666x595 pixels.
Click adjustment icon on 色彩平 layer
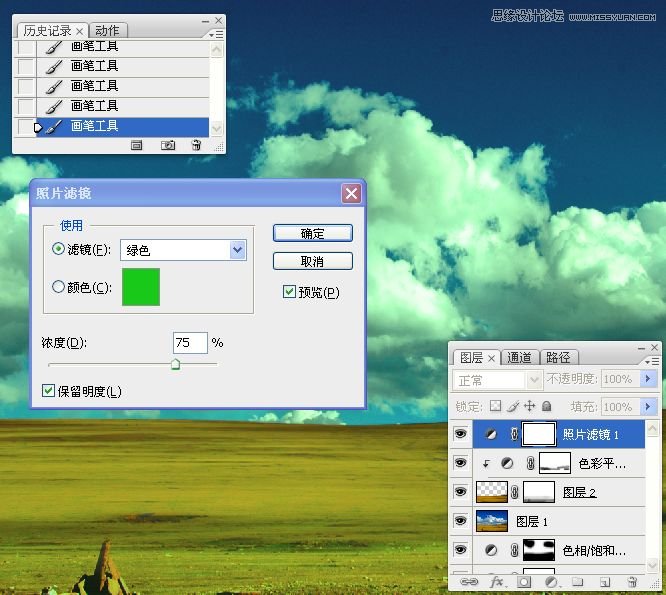click(x=507, y=463)
